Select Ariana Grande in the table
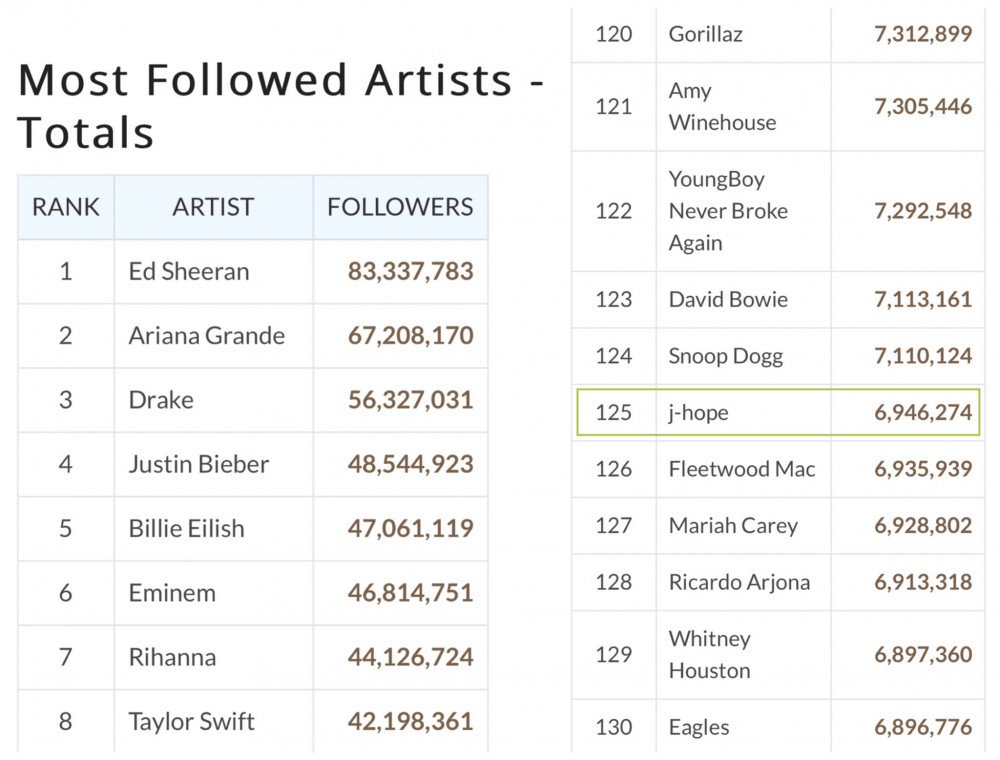 click(x=206, y=335)
